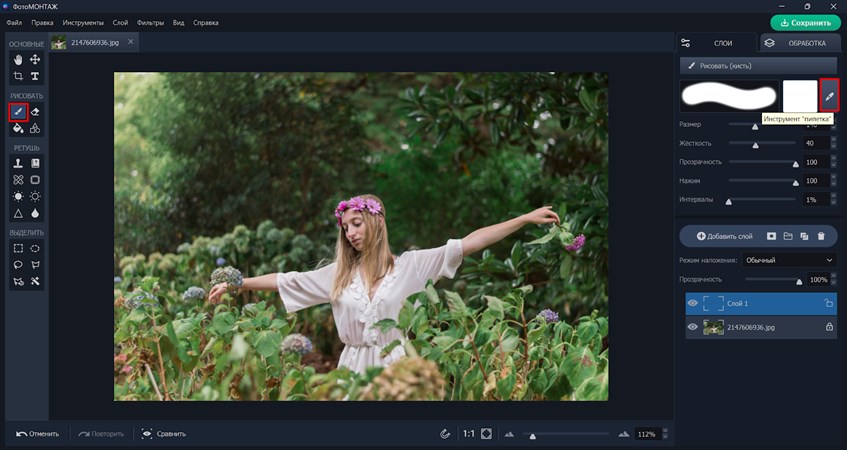Select the paint bucket Fill tool

point(18,128)
